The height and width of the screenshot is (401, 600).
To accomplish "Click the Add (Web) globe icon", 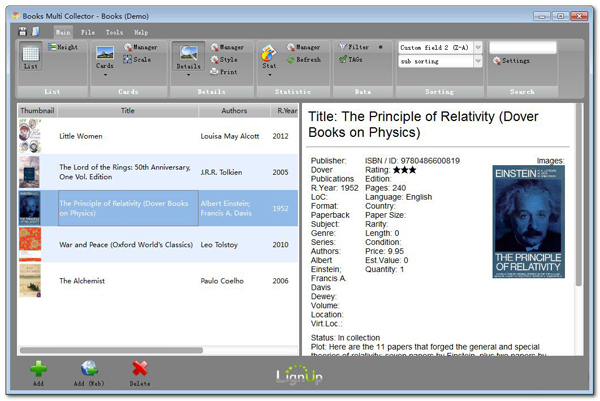I will coord(89,369).
